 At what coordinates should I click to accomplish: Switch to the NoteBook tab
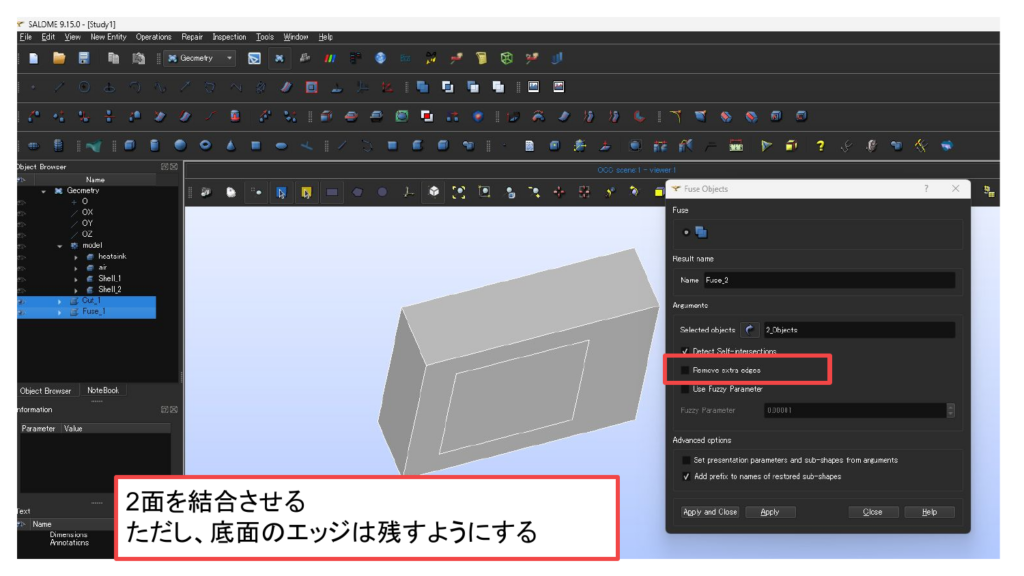103,390
